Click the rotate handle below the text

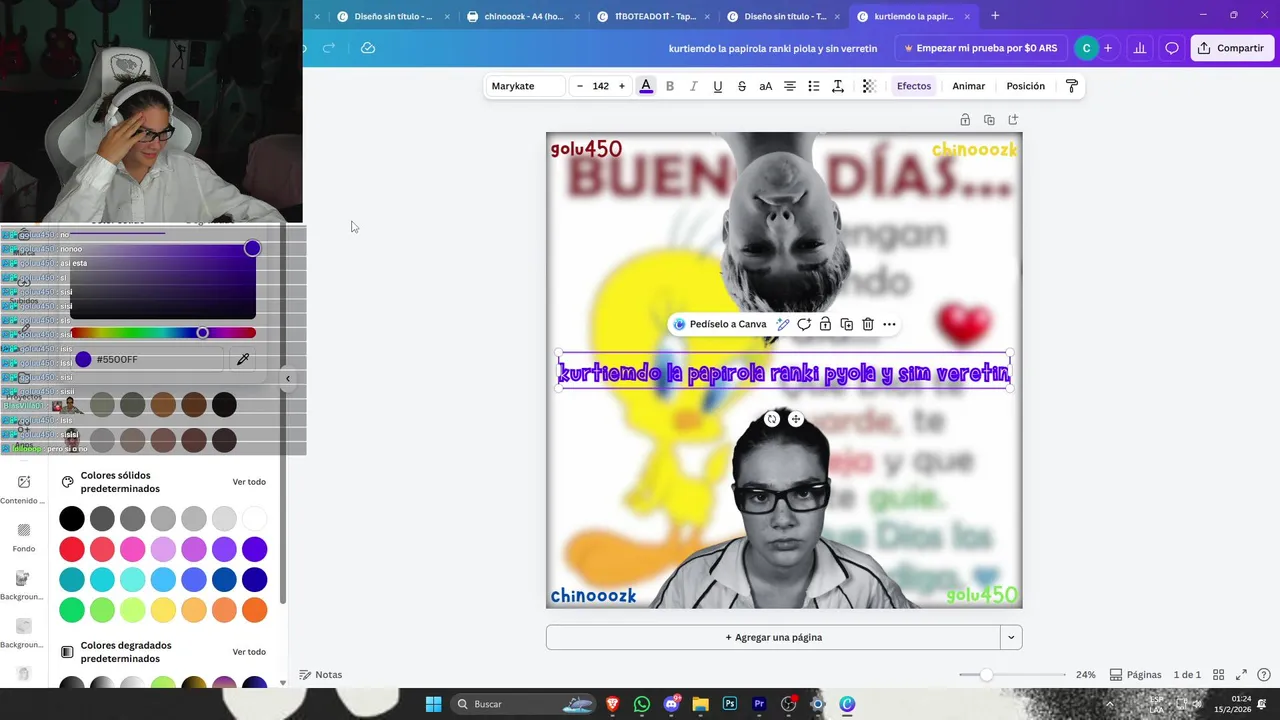tap(772, 419)
